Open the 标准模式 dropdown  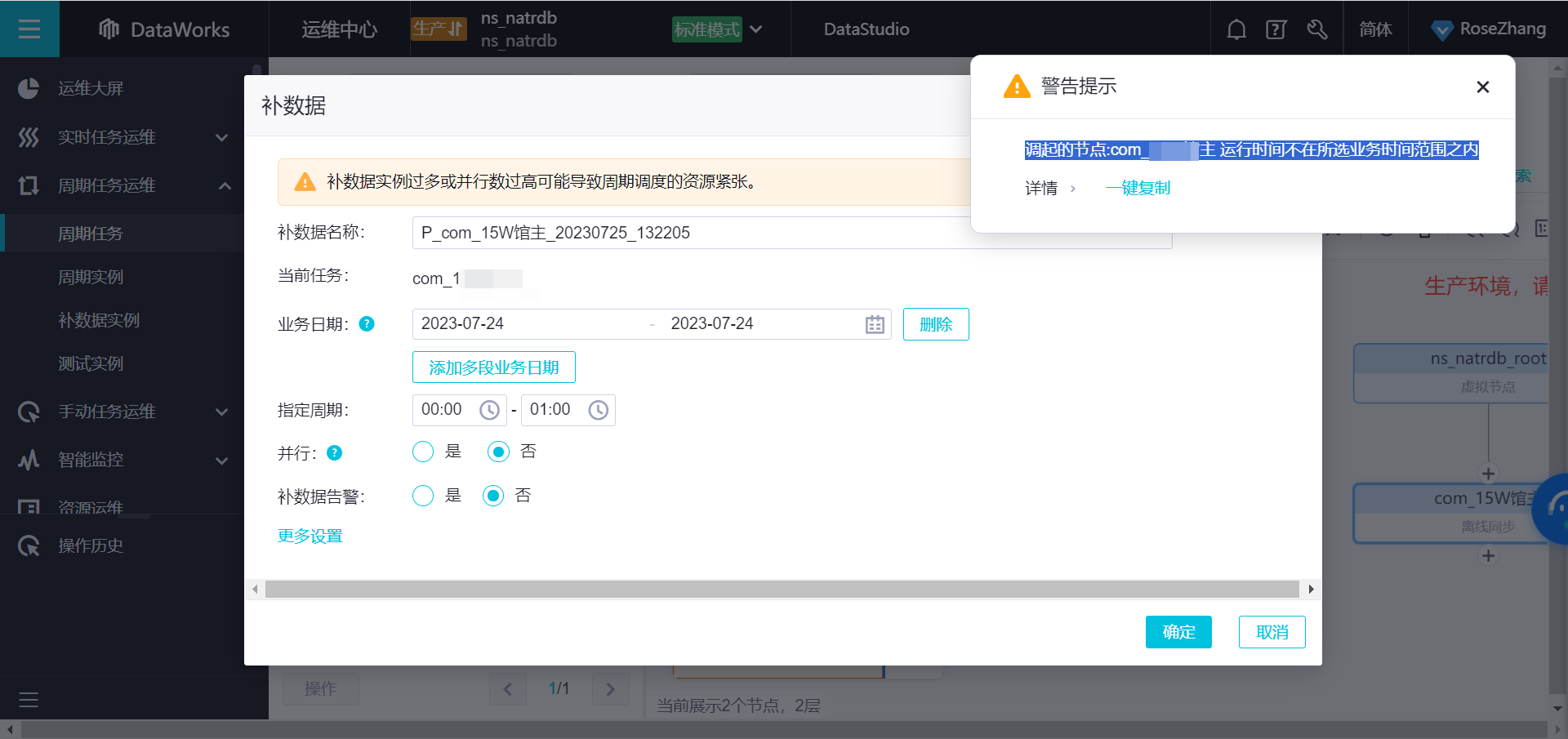point(717,29)
